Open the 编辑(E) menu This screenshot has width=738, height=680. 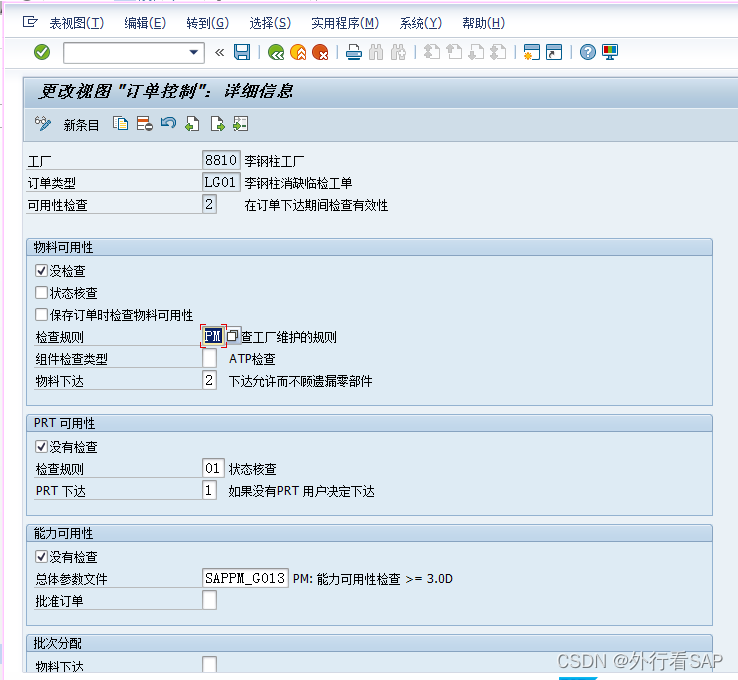pyautogui.click(x=145, y=23)
